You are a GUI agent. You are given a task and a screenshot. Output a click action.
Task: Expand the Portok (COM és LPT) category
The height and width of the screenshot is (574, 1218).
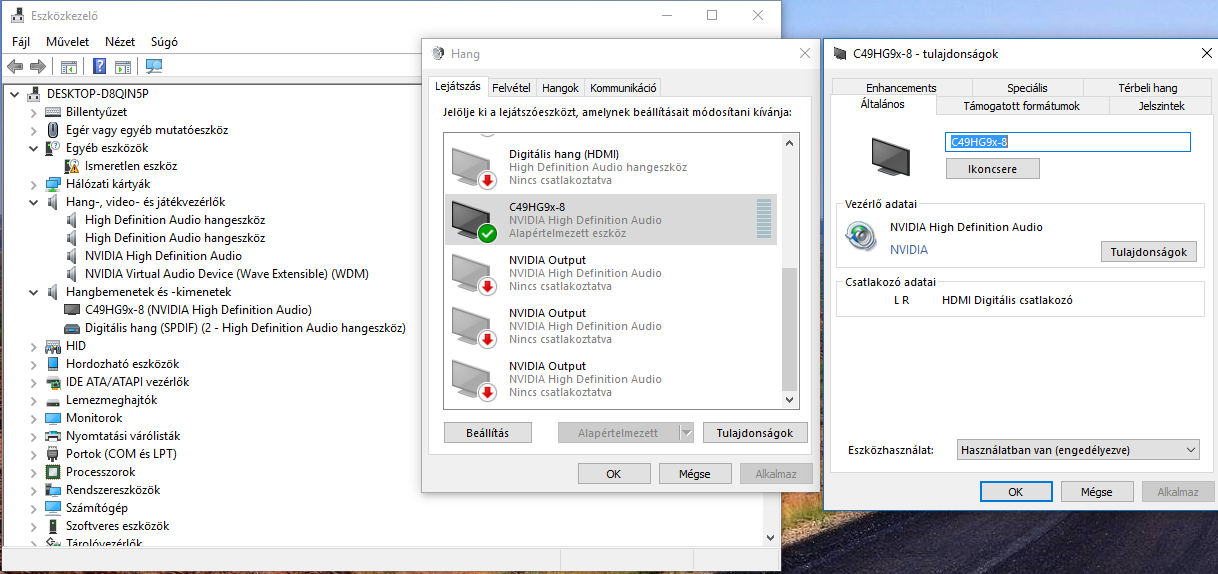tap(33, 454)
